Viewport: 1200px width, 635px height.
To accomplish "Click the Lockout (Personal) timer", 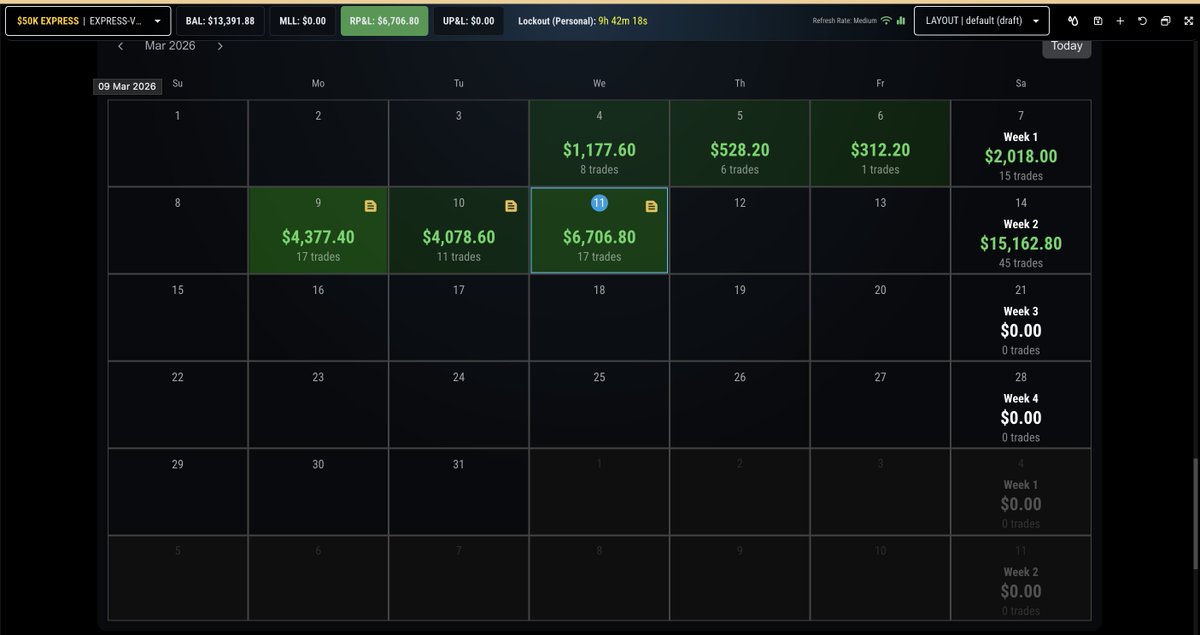I will 582,21.
